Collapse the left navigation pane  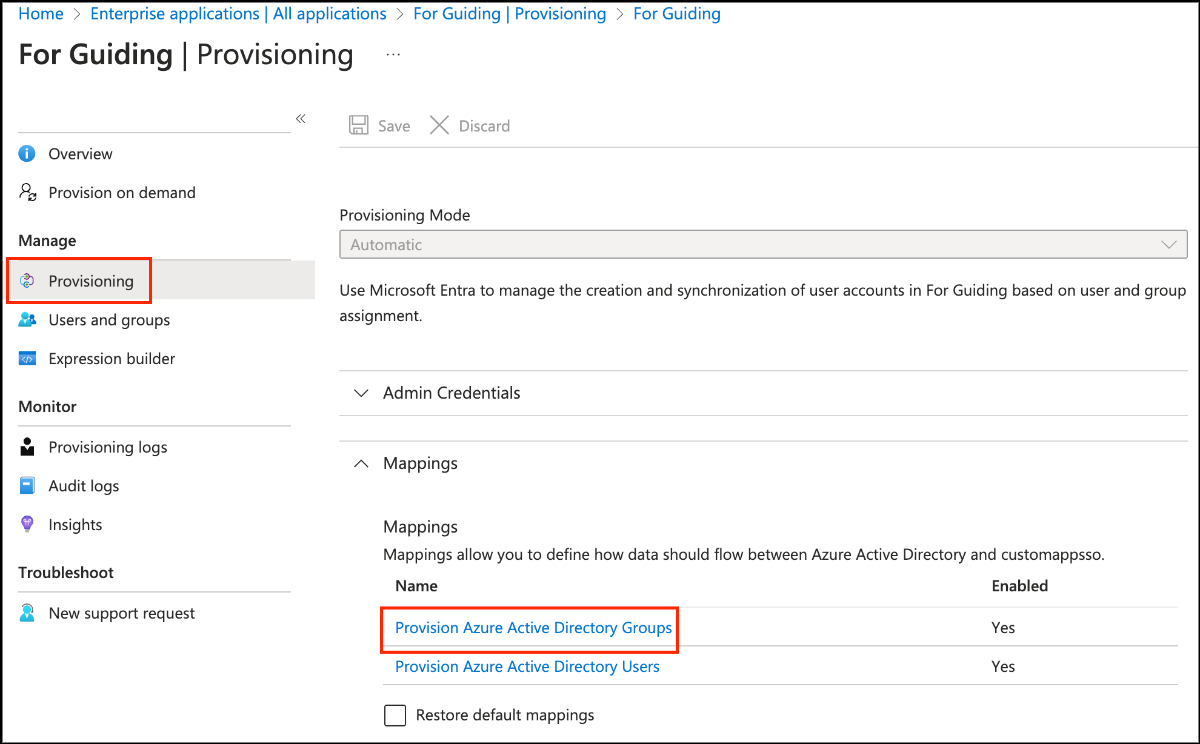(300, 119)
